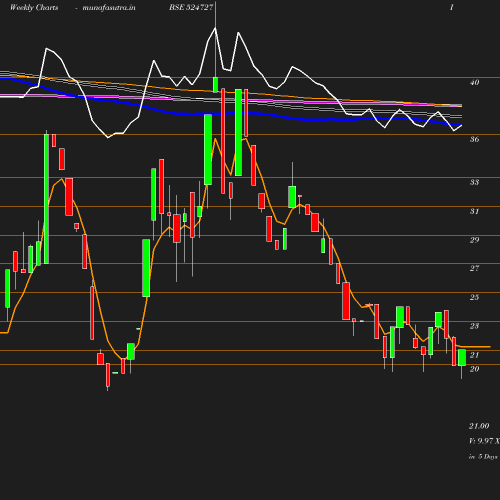Click the price axis label '29'

[x=474, y=240]
